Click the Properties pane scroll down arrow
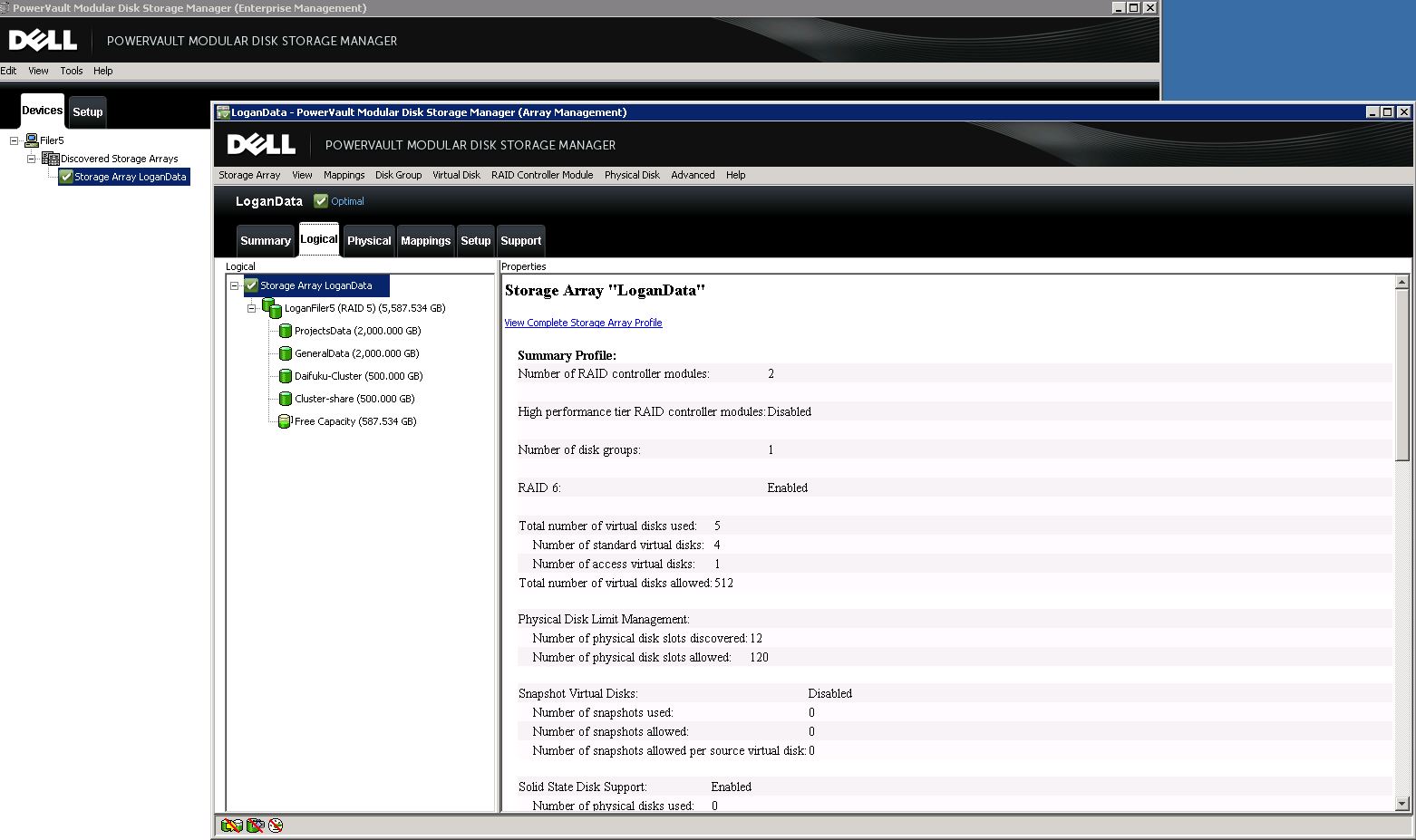The height and width of the screenshot is (840, 1416). pyautogui.click(x=1402, y=803)
